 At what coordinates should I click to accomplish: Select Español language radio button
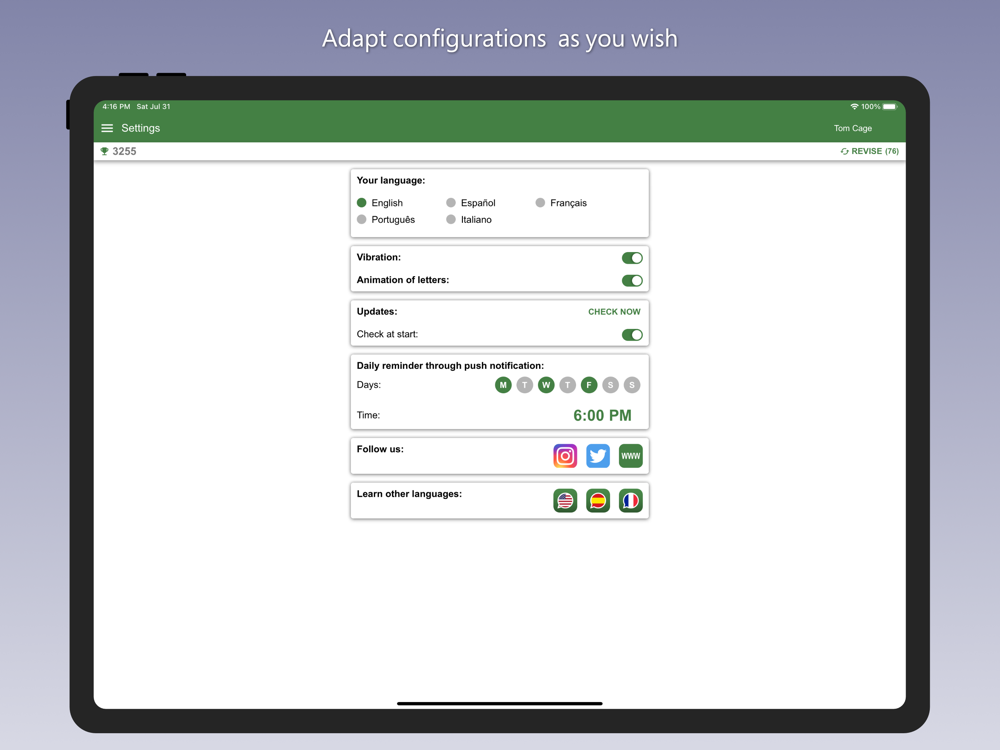pos(451,203)
